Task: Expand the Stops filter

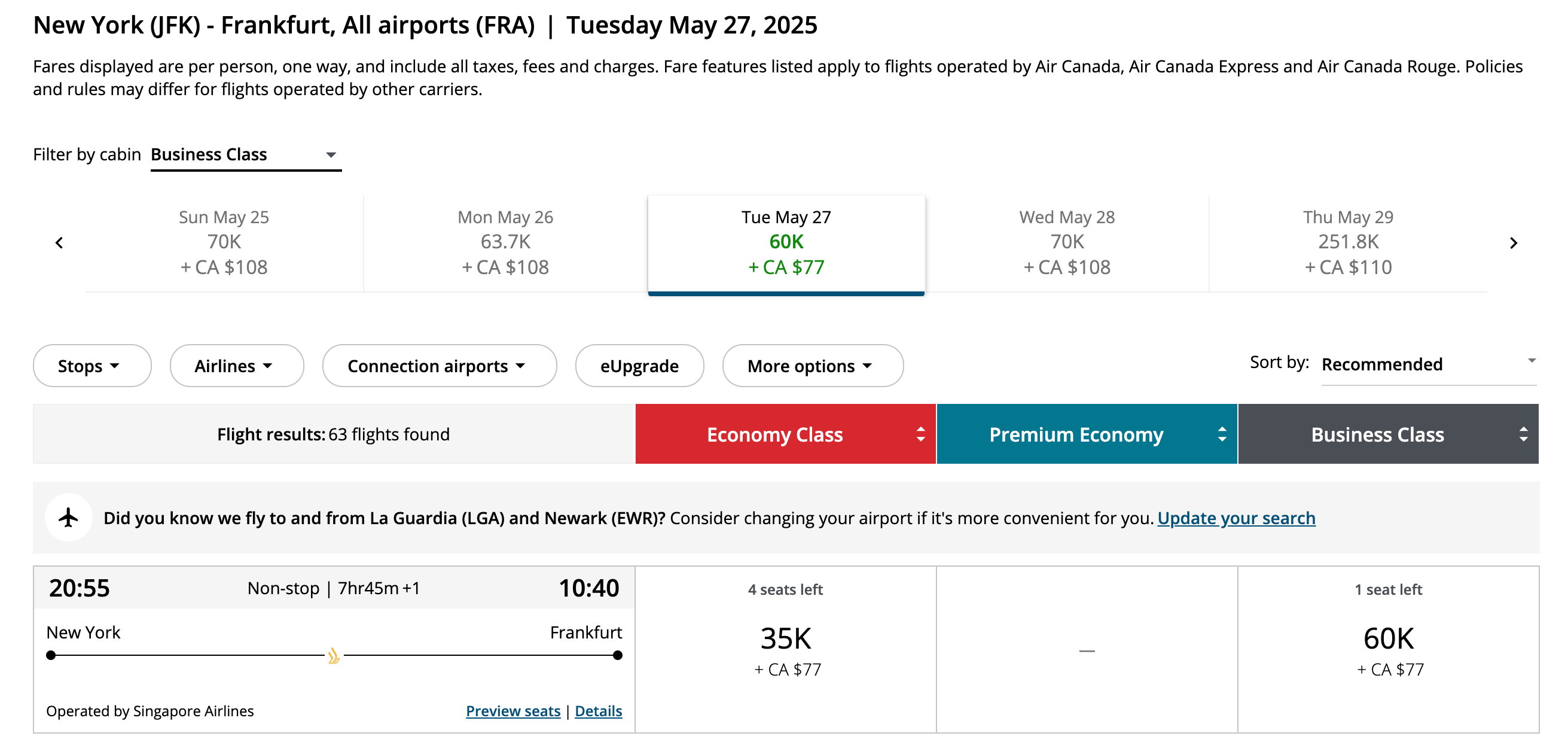Action: pyautogui.click(x=92, y=366)
